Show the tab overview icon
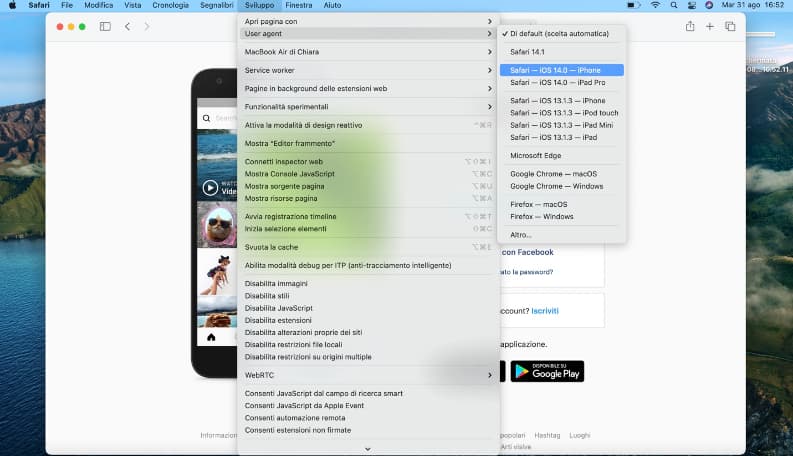This screenshot has height=456, width=793. (x=730, y=26)
